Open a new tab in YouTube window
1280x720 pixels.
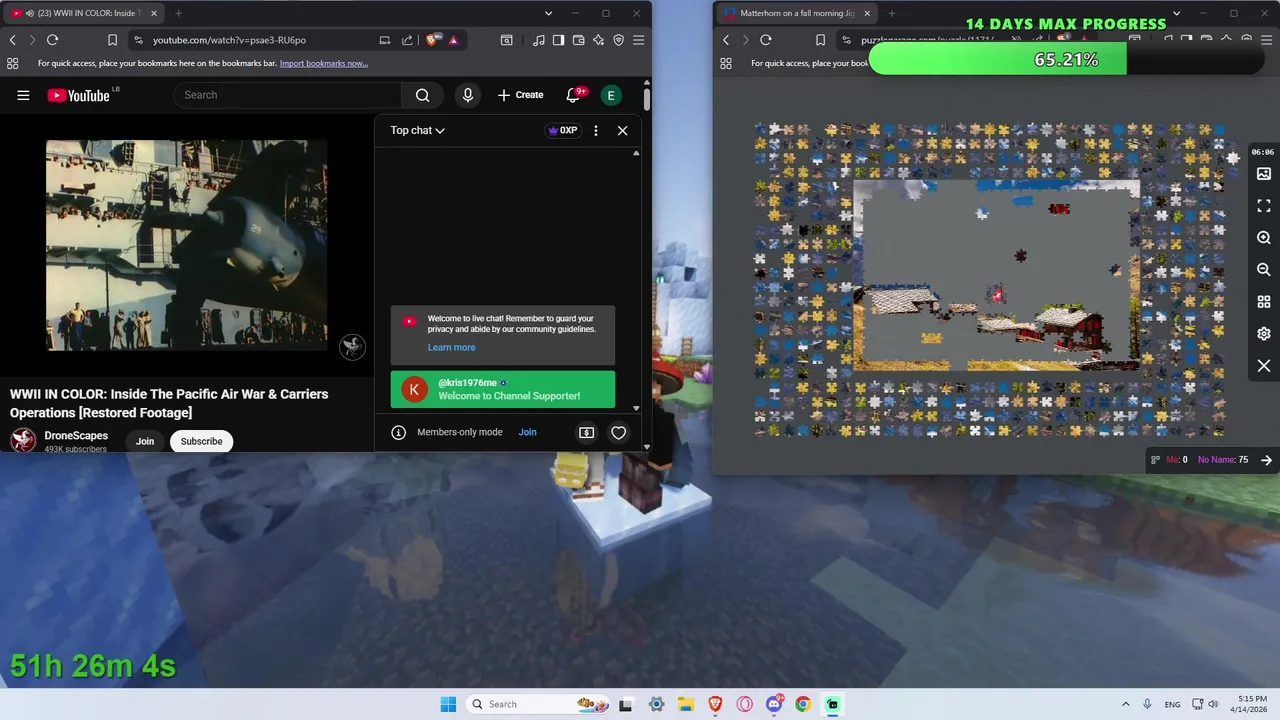pyautogui.click(x=178, y=13)
